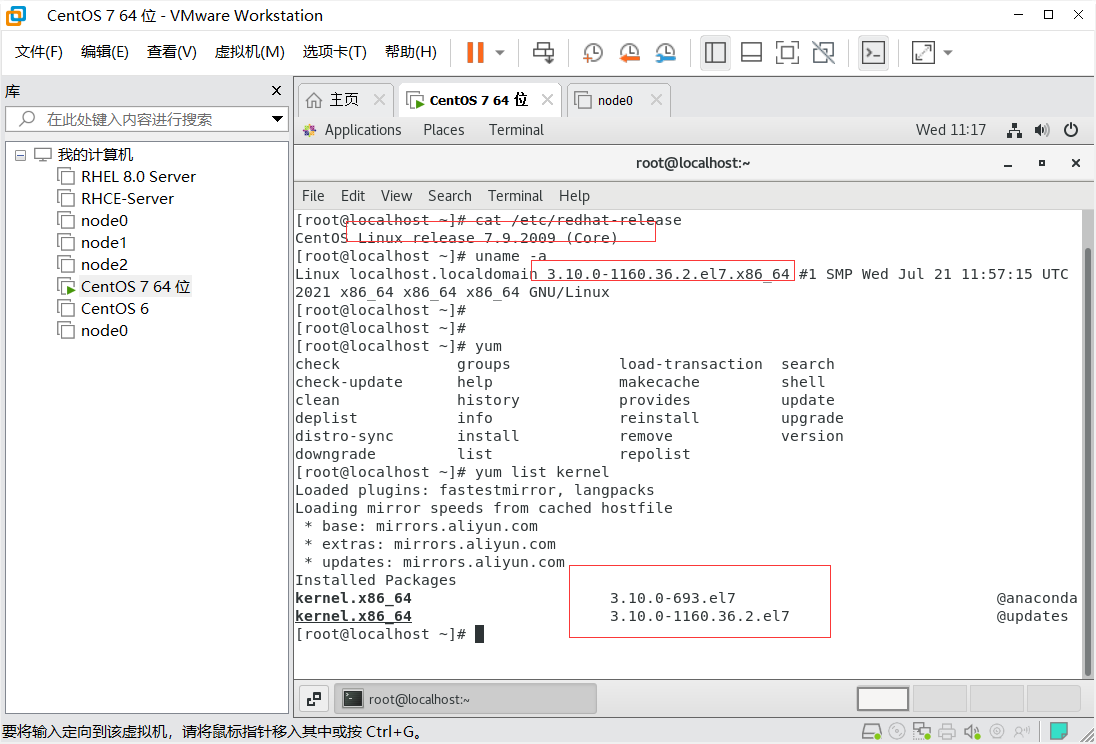Image resolution: width=1096 pixels, height=744 pixels.
Task: Toggle the thumbnail bar
Action: tap(751, 53)
